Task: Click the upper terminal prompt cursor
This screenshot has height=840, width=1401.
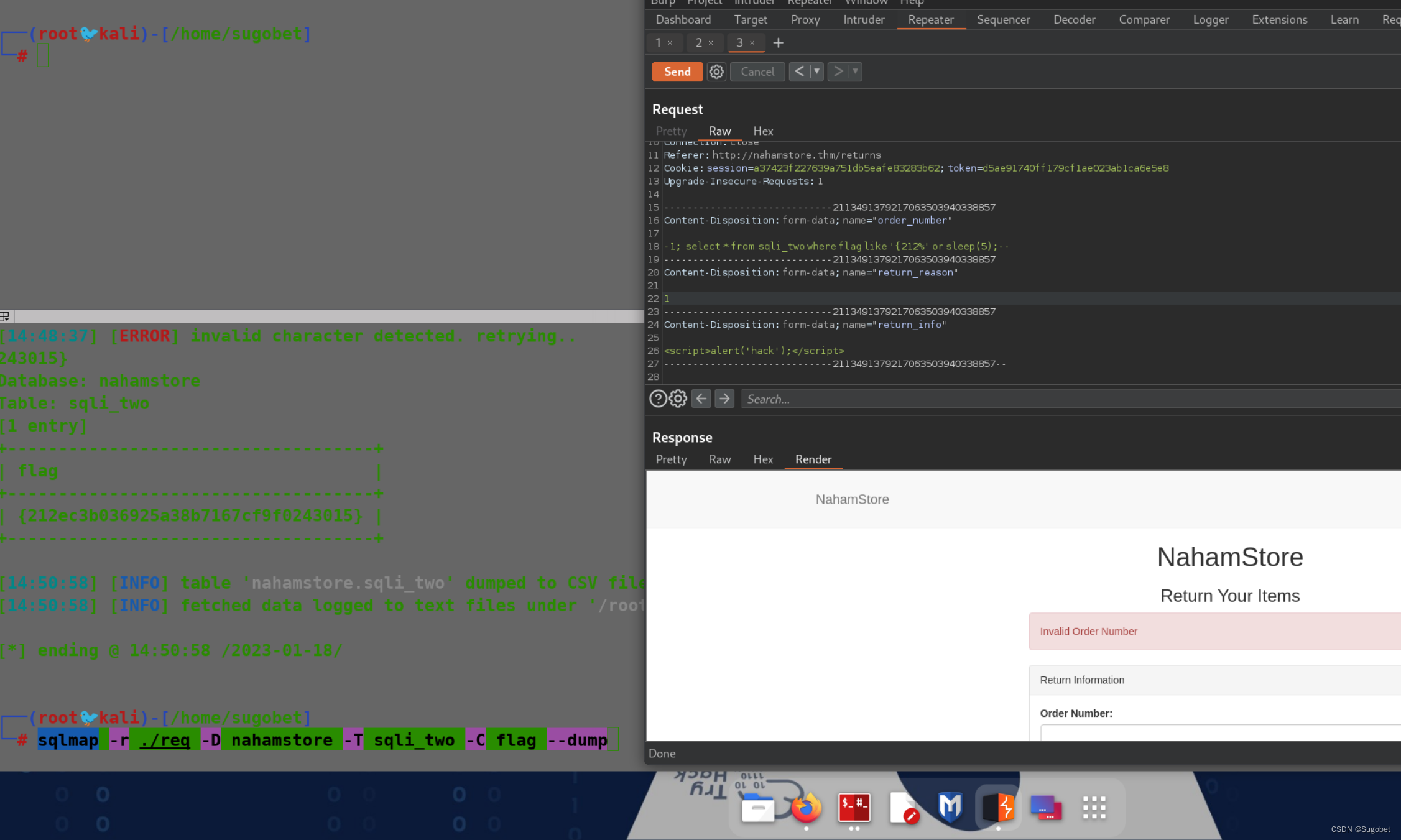Action: pos(42,56)
